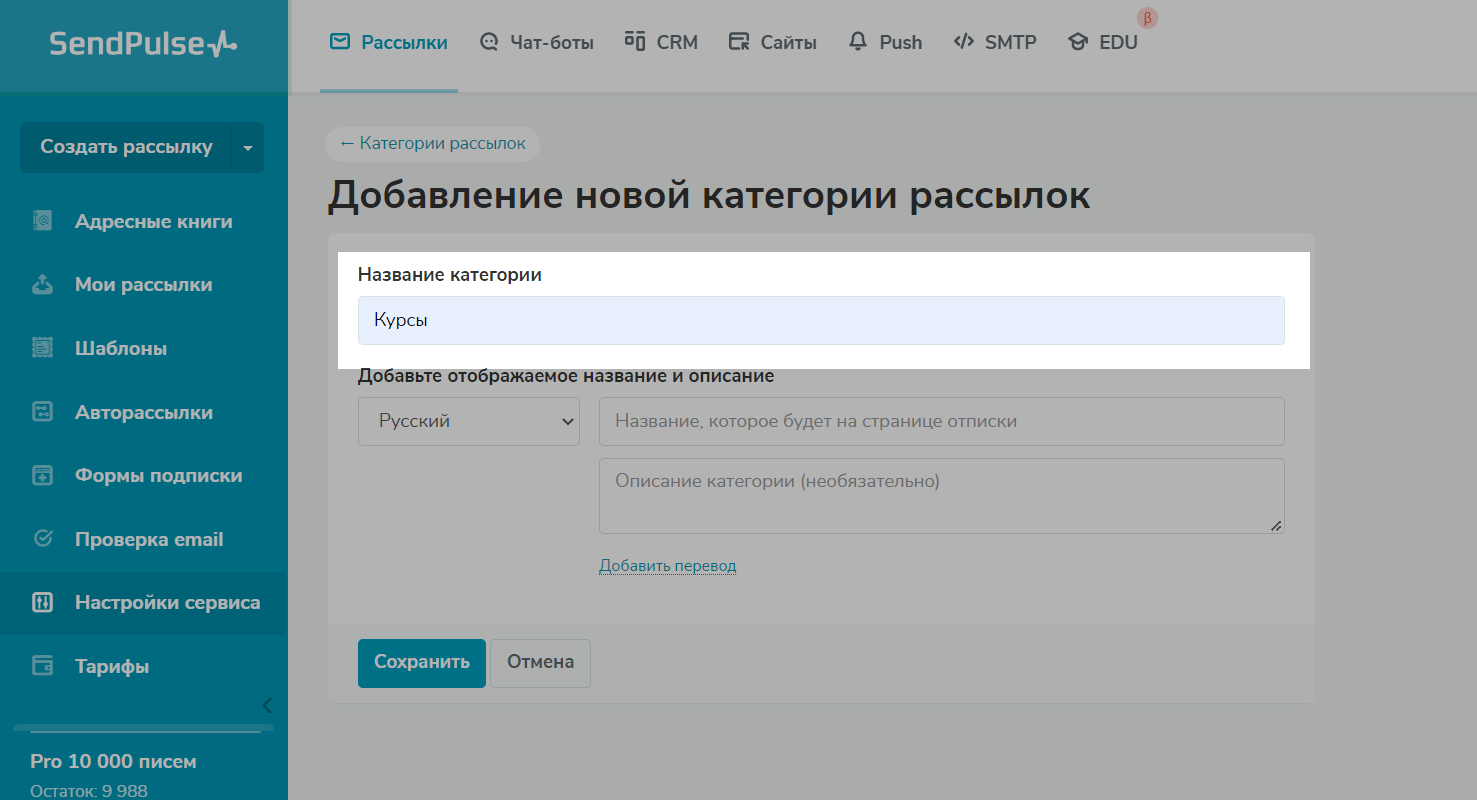Click the Отмена button
The width and height of the screenshot is (1477, 800).
tap(540, 662)
